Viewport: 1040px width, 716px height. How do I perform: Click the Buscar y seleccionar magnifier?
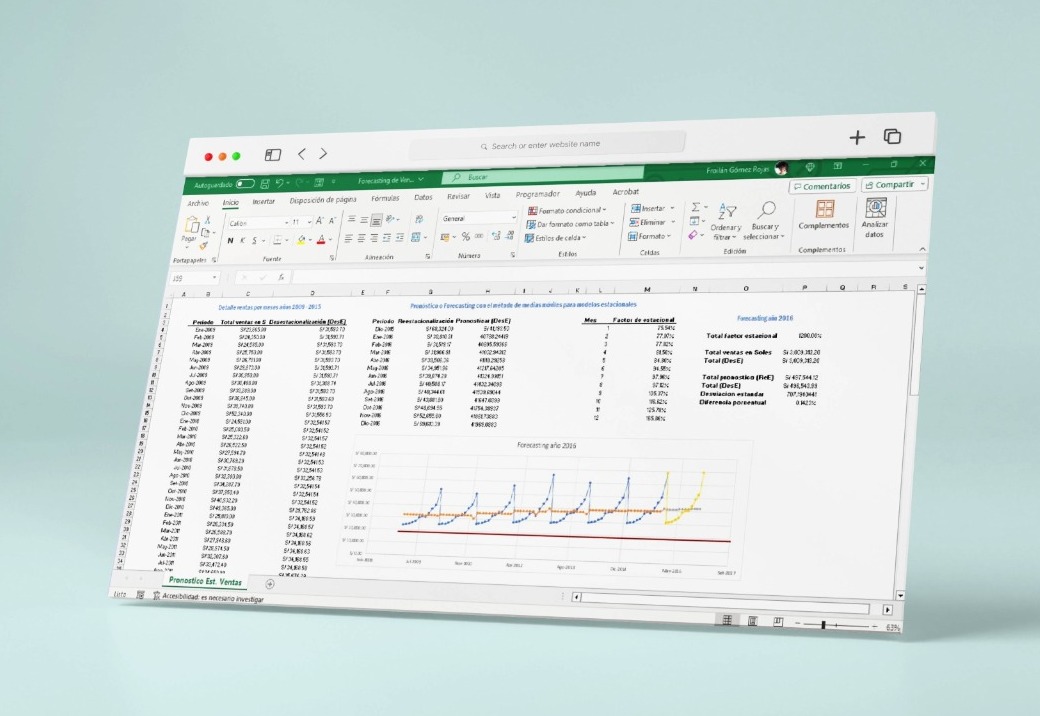(767, 210)
